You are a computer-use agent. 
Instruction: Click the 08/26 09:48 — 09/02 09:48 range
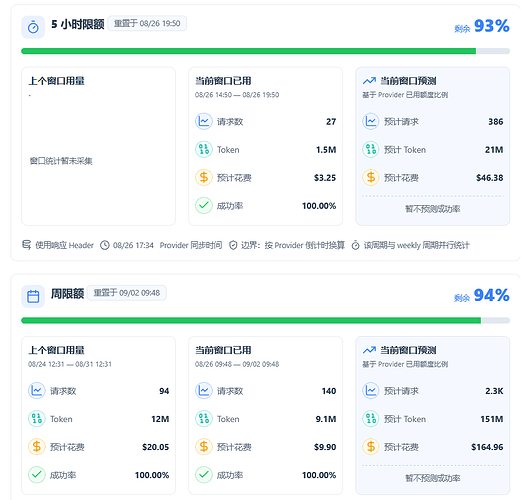237,364
